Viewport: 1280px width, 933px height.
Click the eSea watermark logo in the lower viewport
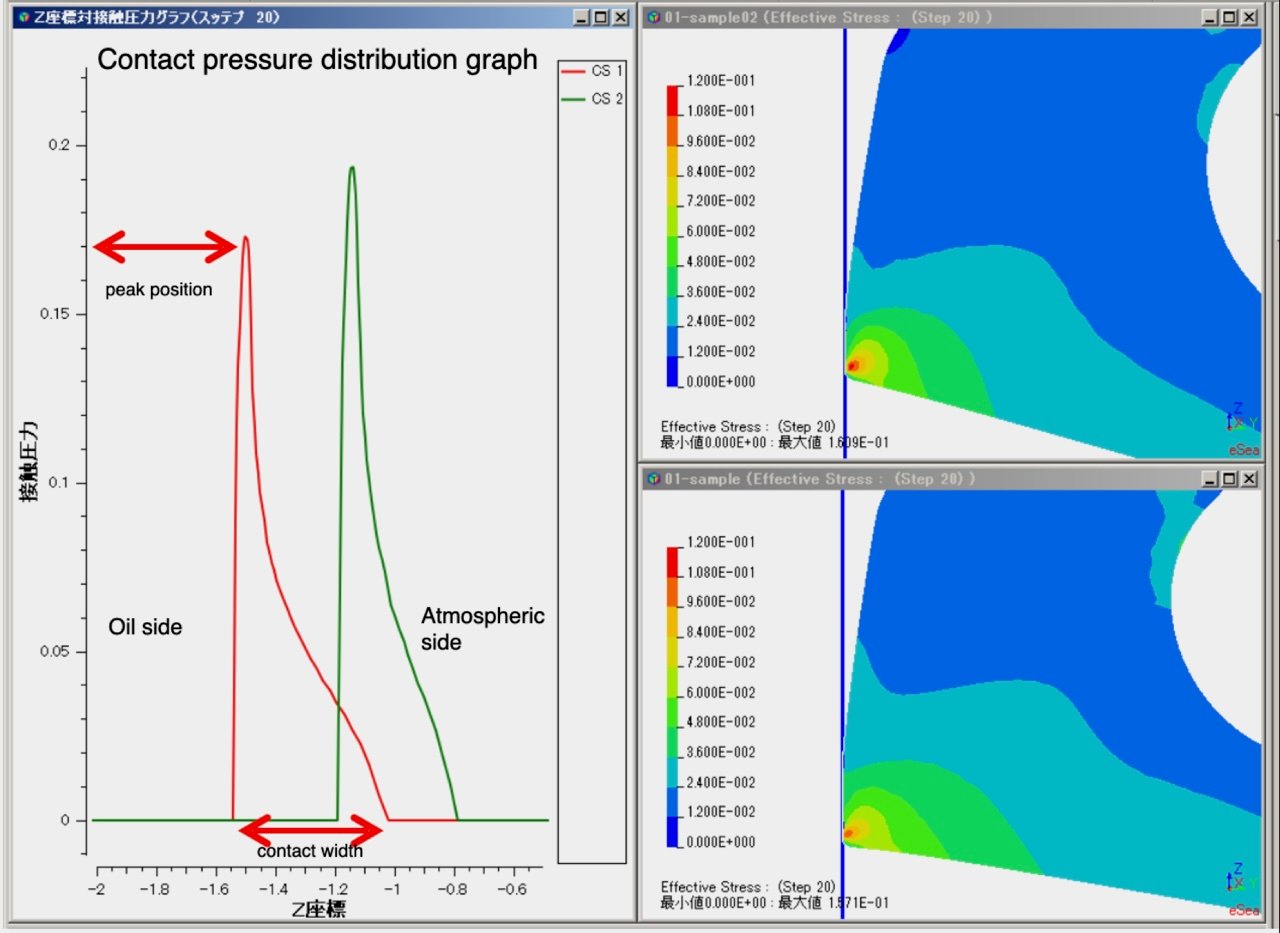pyautogui.click(x=1243, y=911)
